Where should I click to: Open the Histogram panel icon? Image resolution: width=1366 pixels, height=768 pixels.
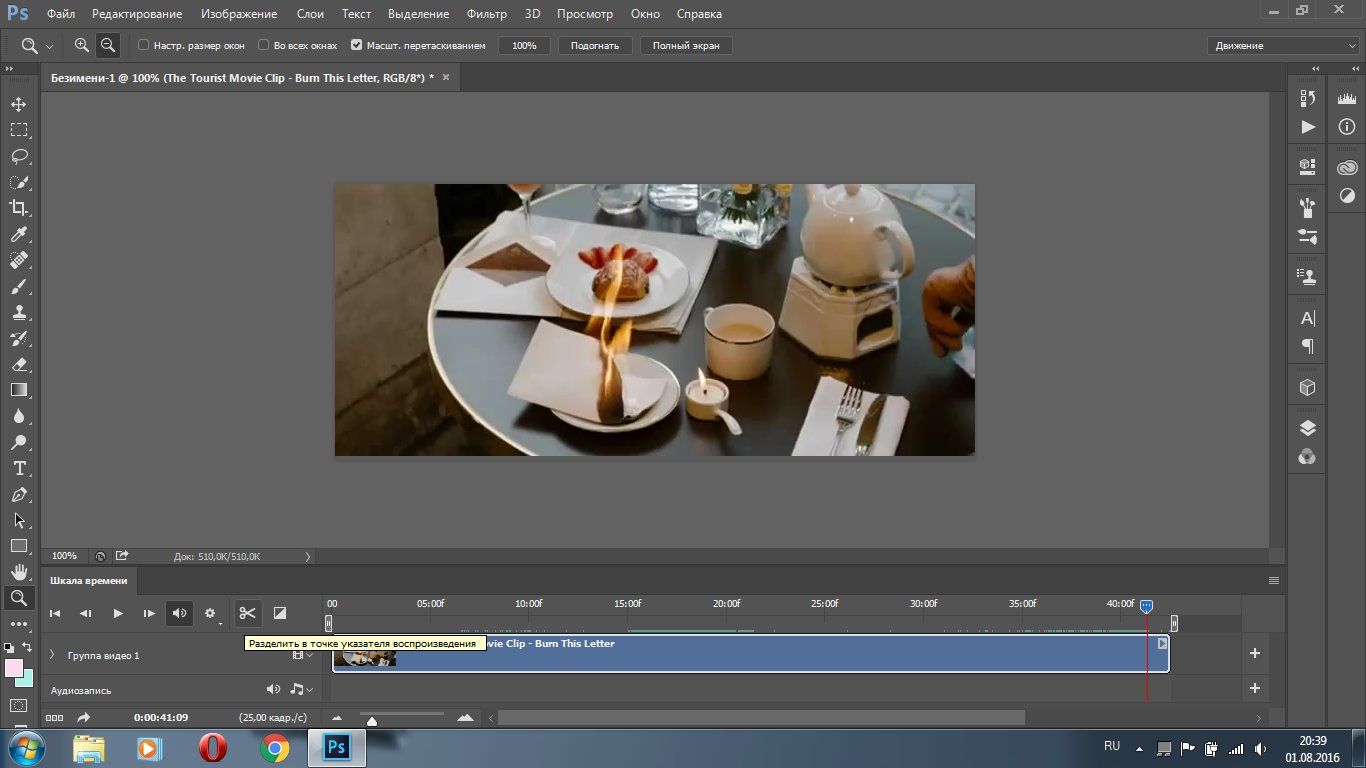(x=1347, y=98)
